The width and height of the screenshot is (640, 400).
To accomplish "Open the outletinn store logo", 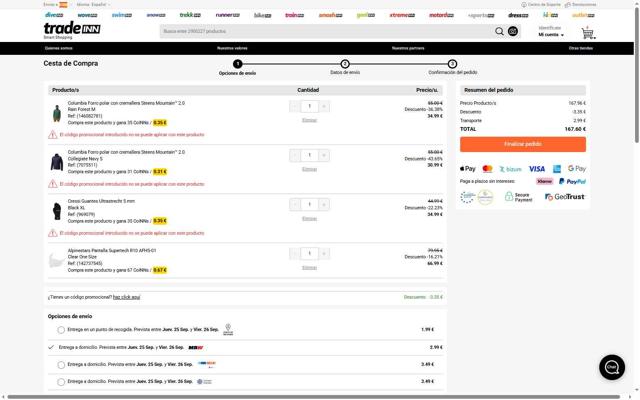I will click(x=583, y=15).
